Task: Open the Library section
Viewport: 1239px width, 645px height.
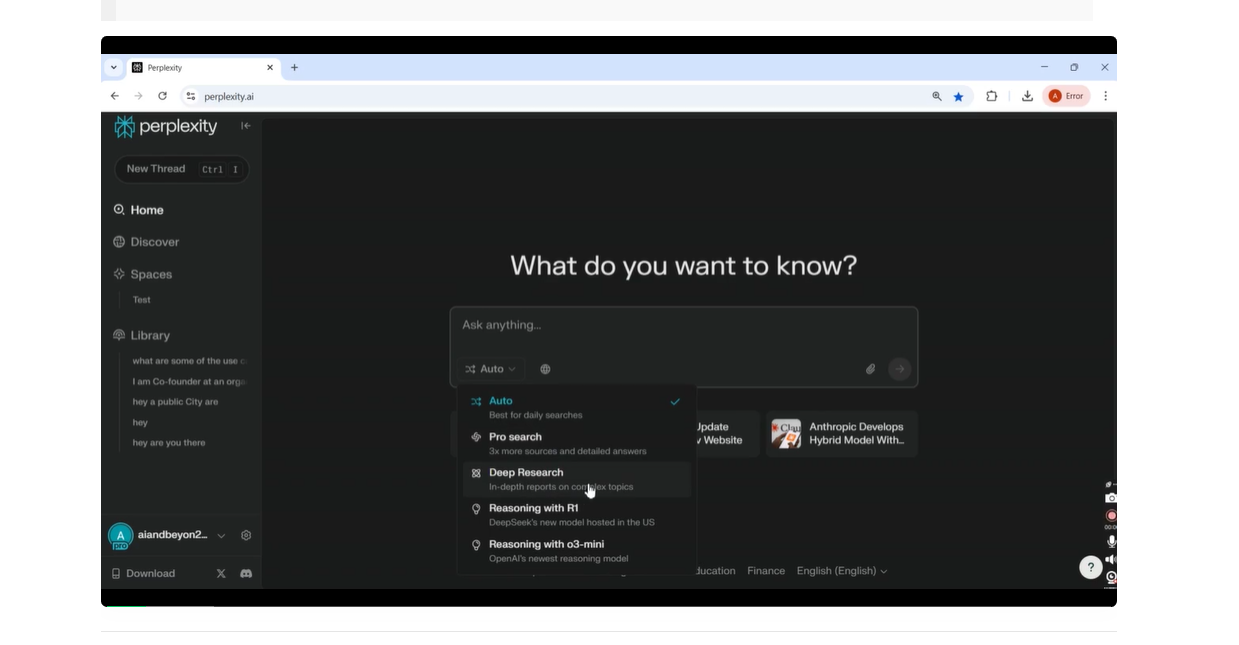Action: (142, 335)
